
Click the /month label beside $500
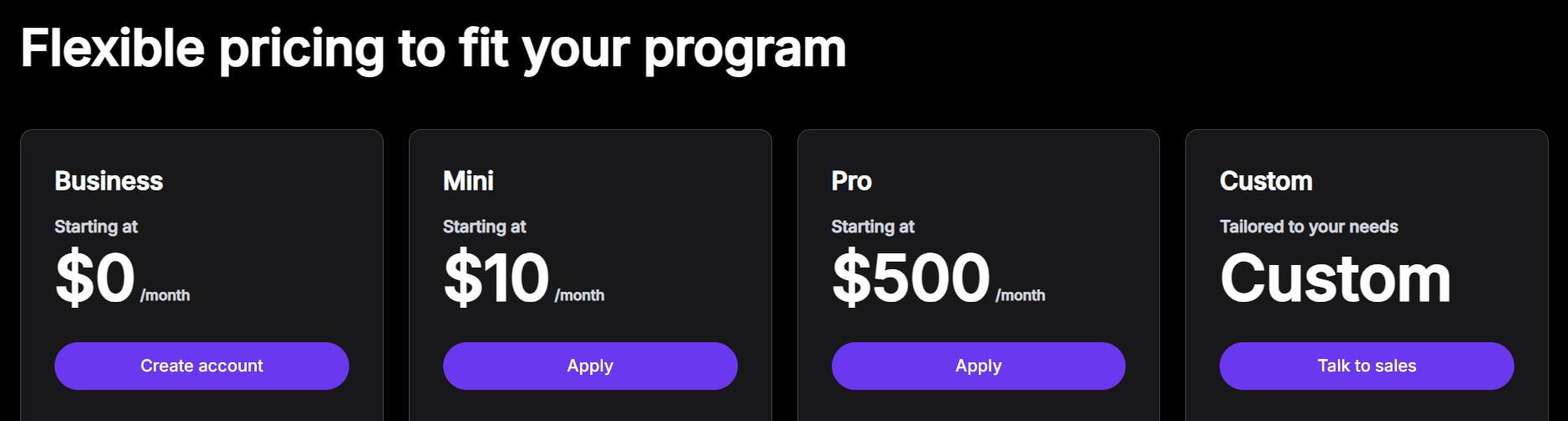[x=1020, y=295]
